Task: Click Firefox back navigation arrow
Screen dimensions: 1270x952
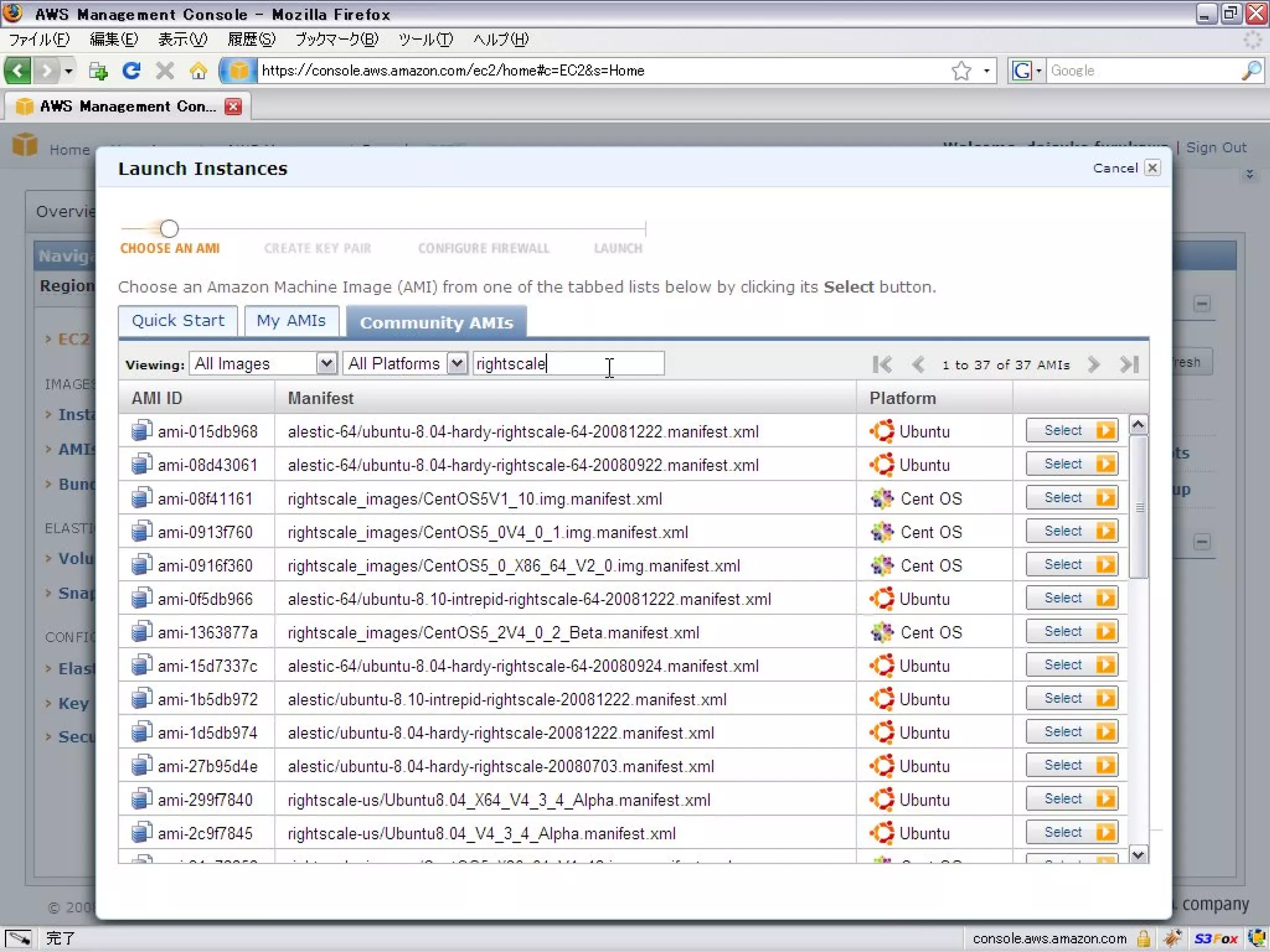Action: [x=18, y=71]
